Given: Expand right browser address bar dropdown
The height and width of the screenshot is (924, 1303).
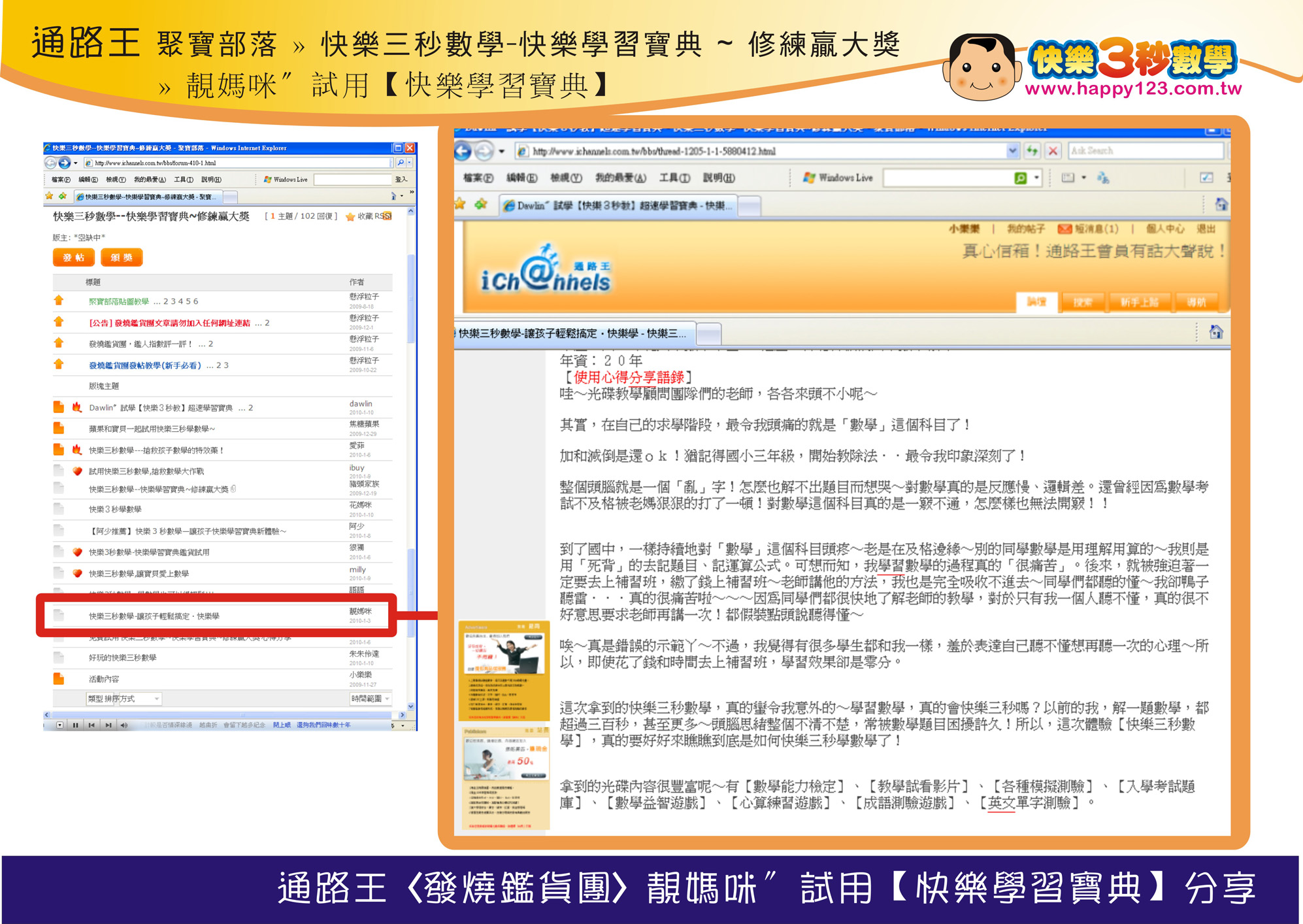Looking at the screenshot, I should [x=1012, y=151].
